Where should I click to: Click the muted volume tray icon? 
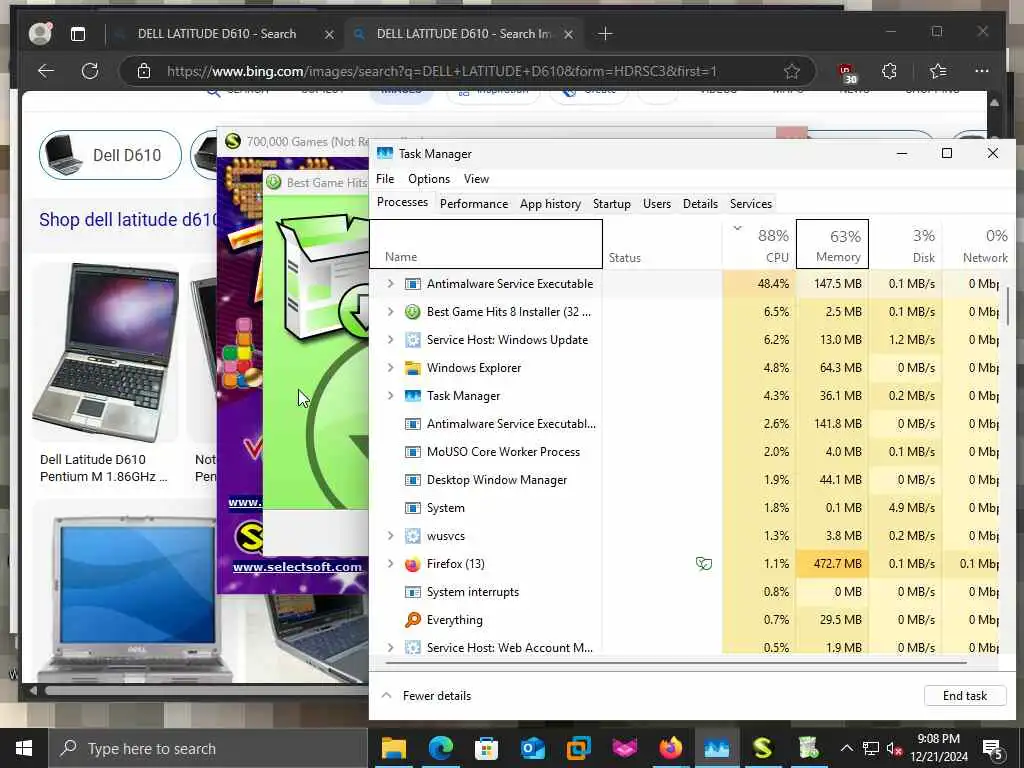895,749
